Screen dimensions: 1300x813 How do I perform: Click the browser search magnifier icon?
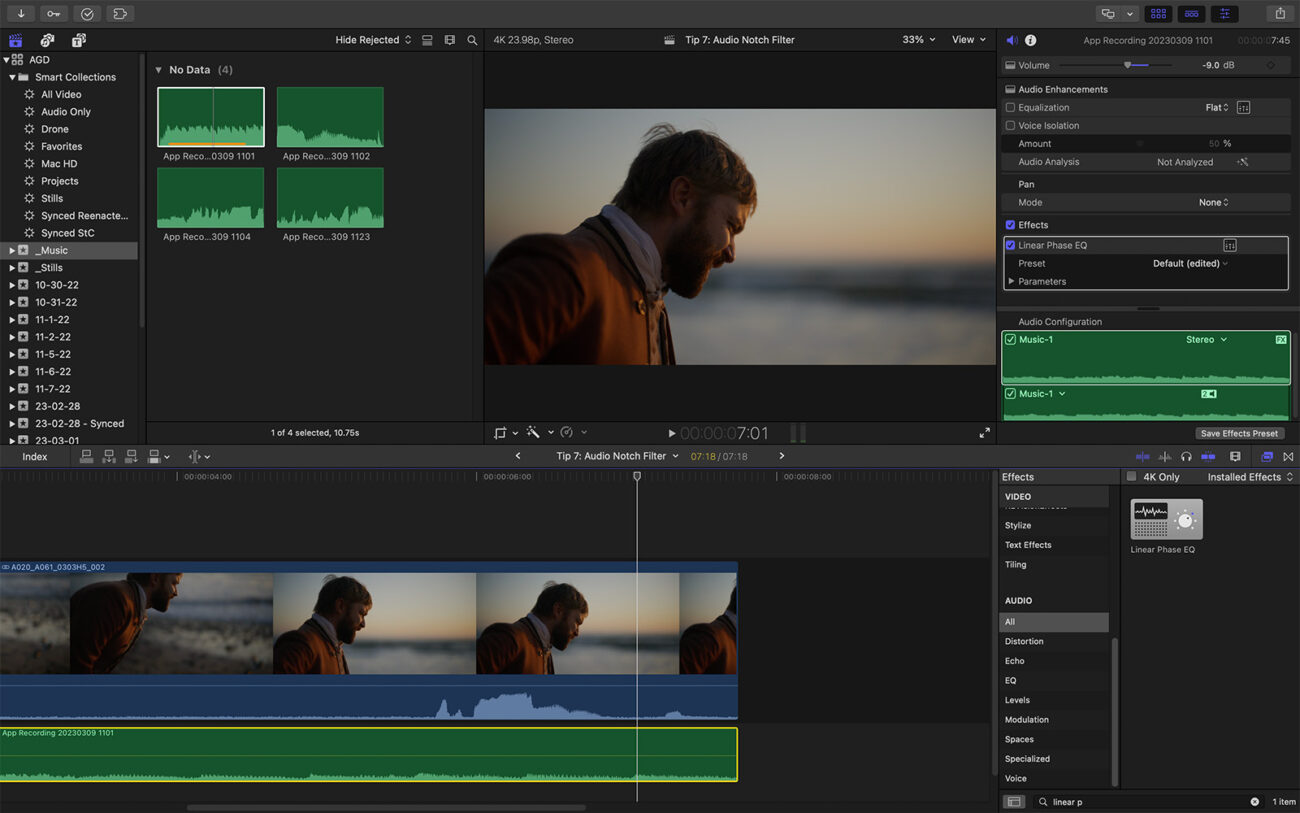[x=472, y=40]
